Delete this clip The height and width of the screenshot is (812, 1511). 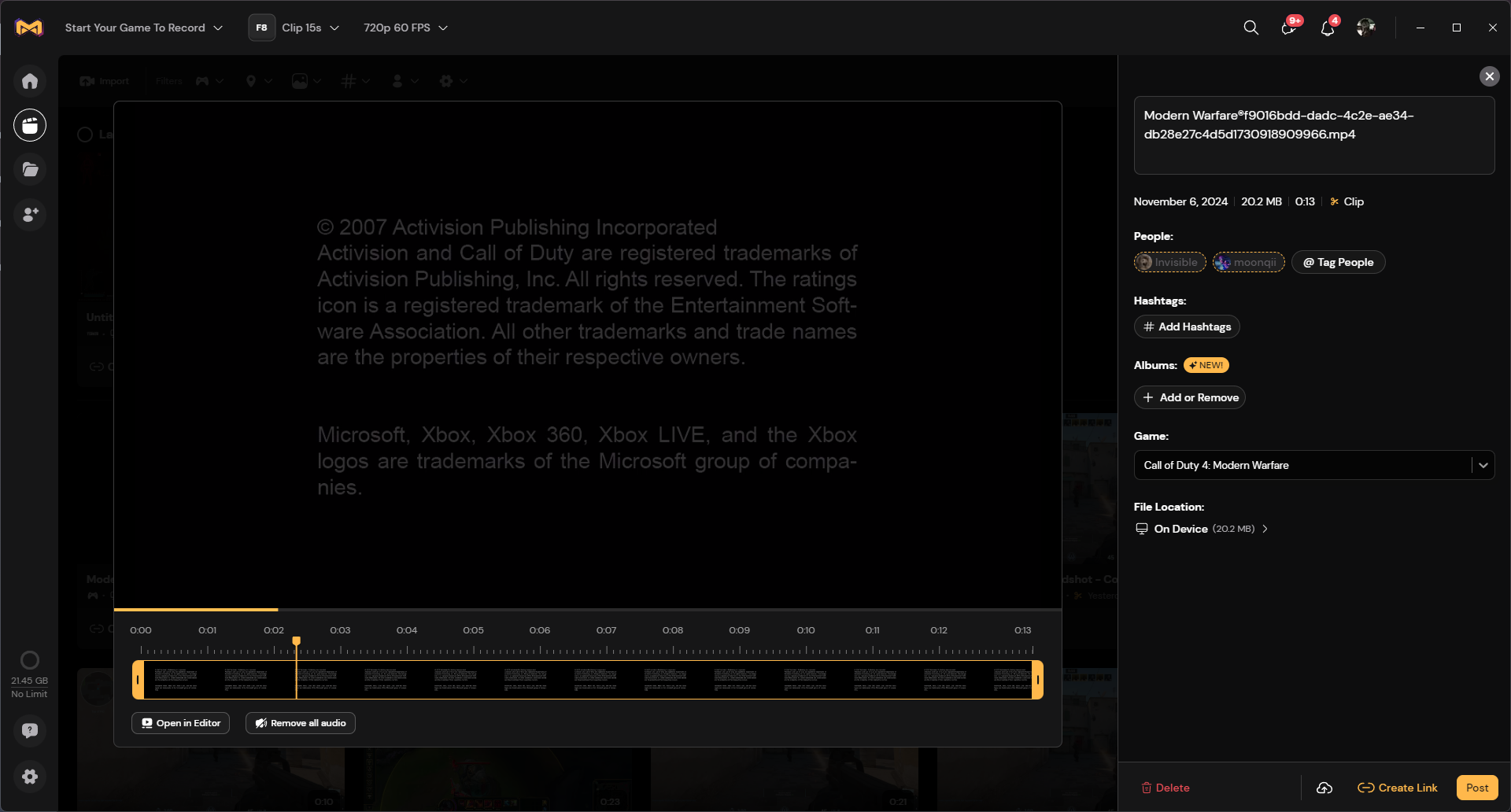click(1166, 788)
